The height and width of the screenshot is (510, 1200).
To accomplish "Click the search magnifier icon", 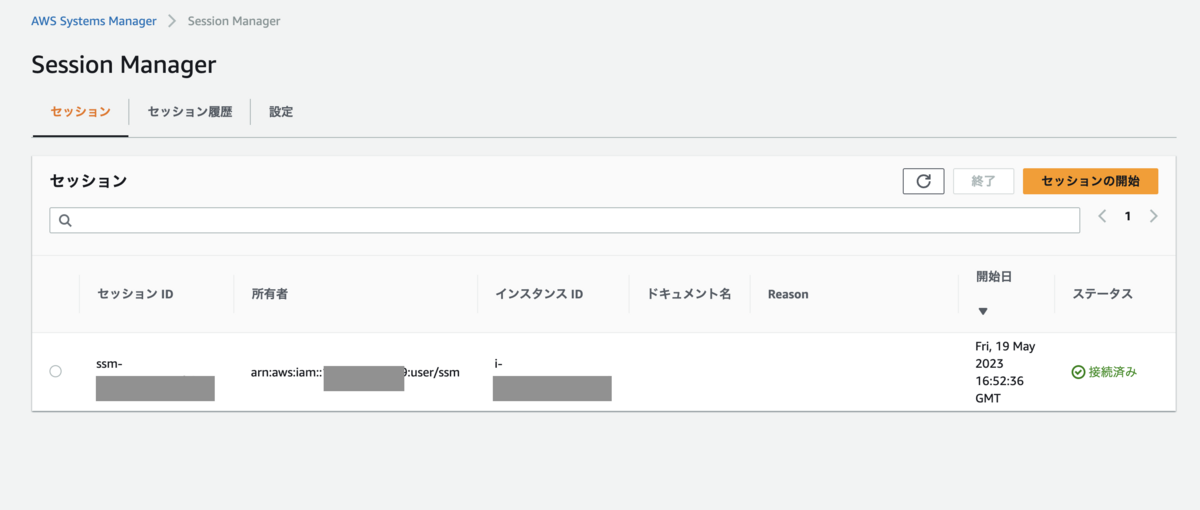I will pos(65,220).
